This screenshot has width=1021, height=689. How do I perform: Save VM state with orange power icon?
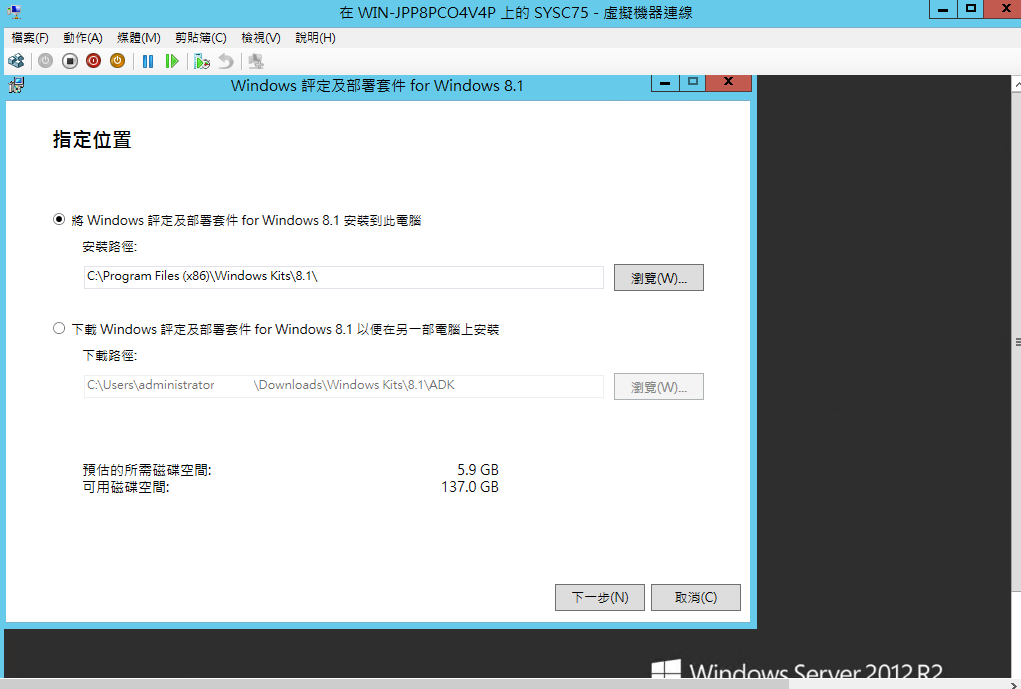point(117,61)
